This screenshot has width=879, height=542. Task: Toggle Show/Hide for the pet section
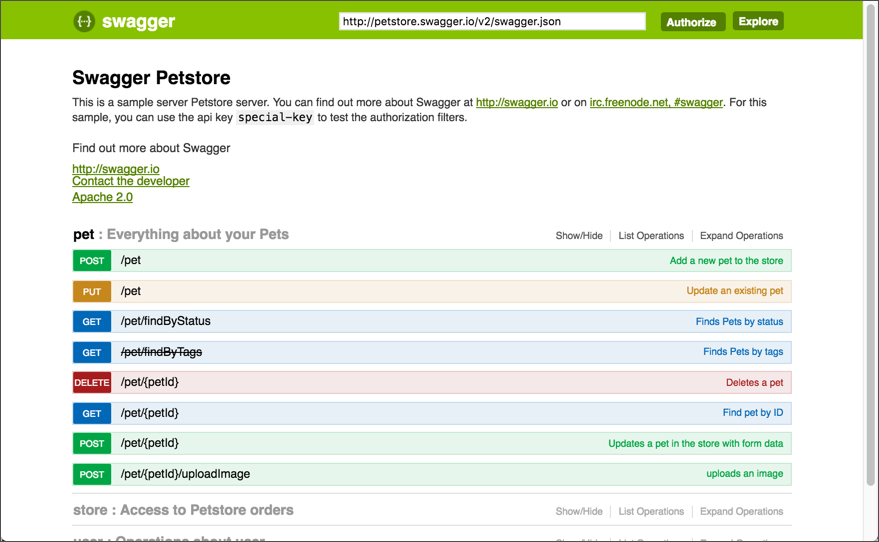[579, 236]
